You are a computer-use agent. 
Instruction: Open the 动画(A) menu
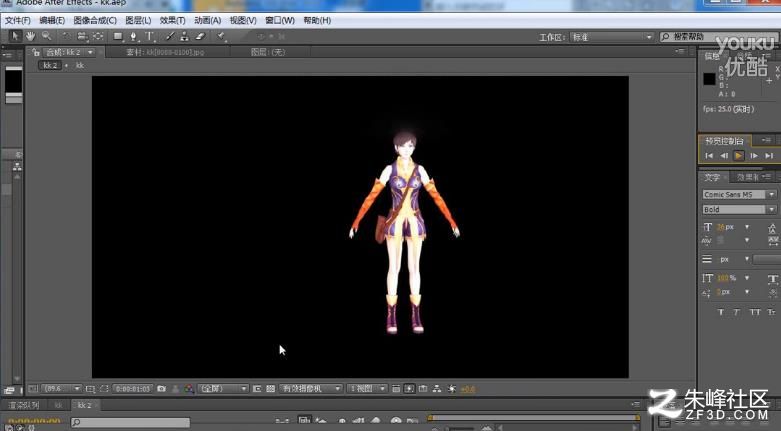click(207, 20)
